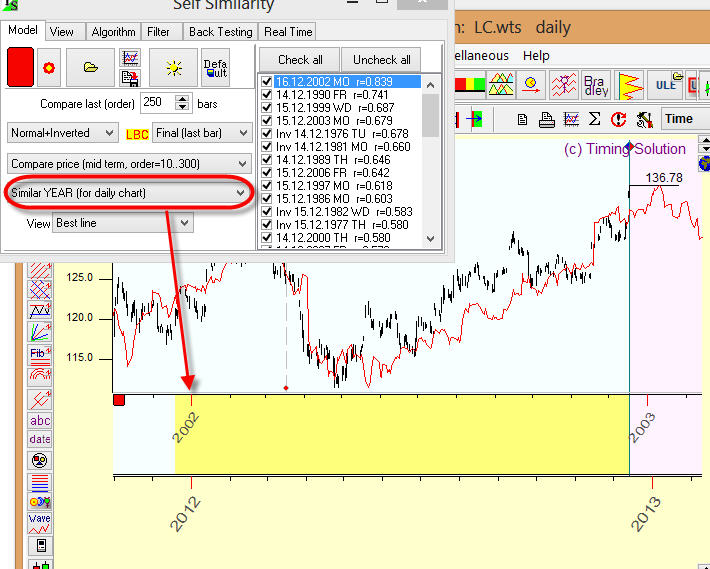710x569 pixels.
Task: Click the large red color button
Action: (x=20, y=68)
